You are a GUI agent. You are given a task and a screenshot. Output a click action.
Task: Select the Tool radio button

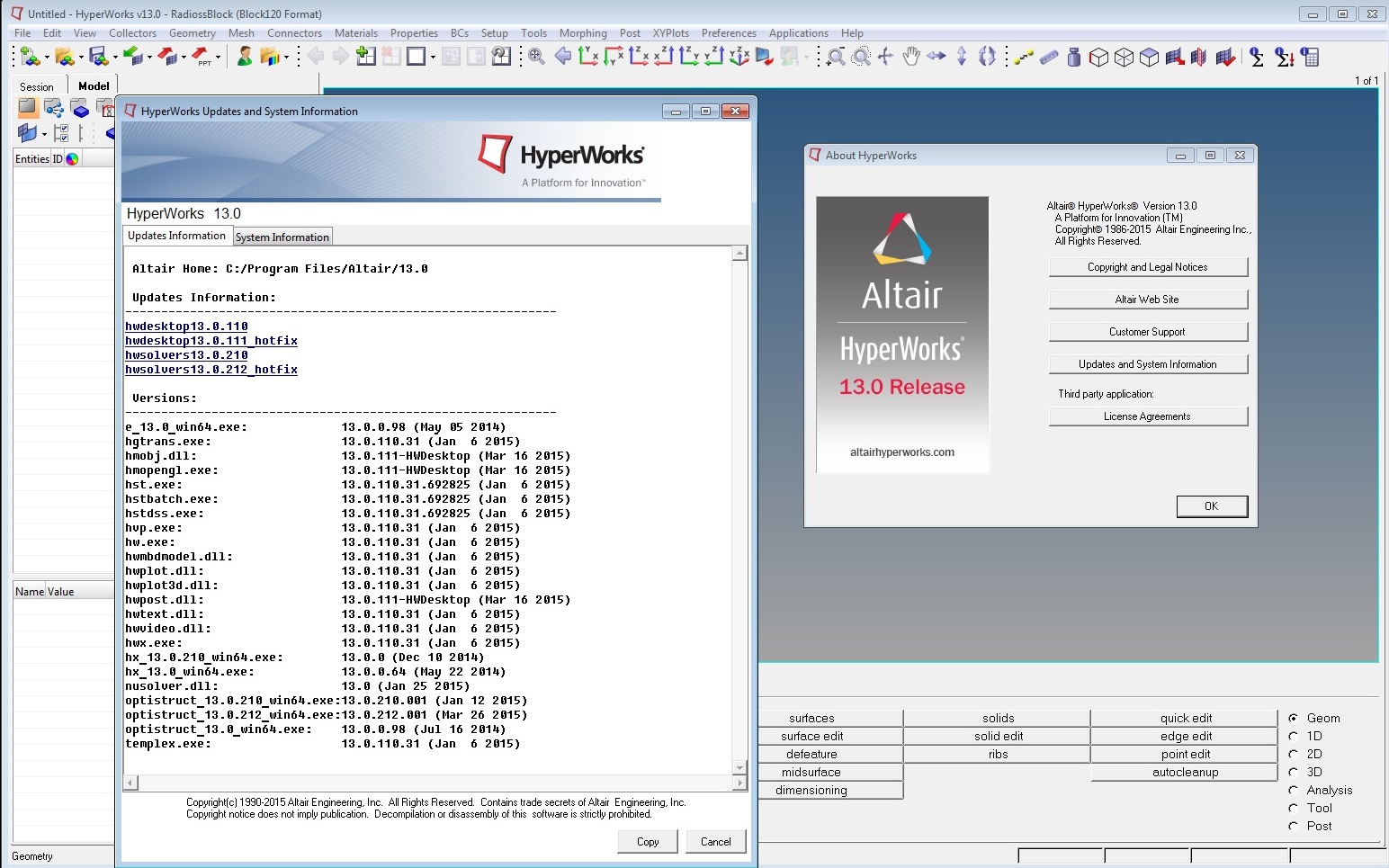point(1293,808)
